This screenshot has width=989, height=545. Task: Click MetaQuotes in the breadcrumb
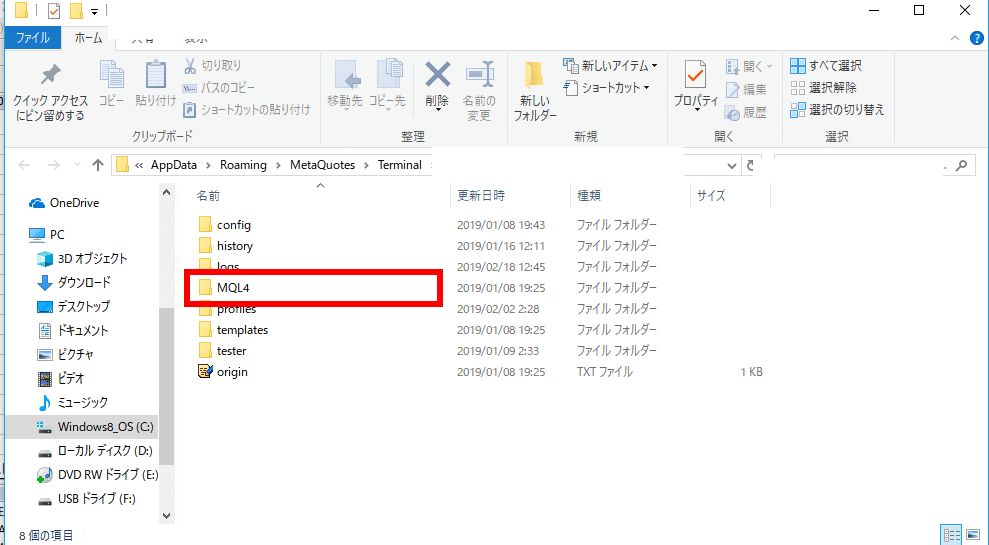tap(322, 165)
